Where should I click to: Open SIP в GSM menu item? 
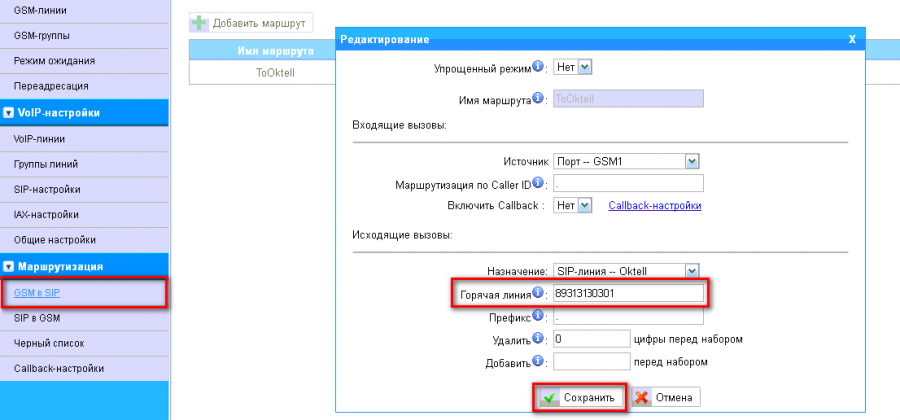pos(37,318)
